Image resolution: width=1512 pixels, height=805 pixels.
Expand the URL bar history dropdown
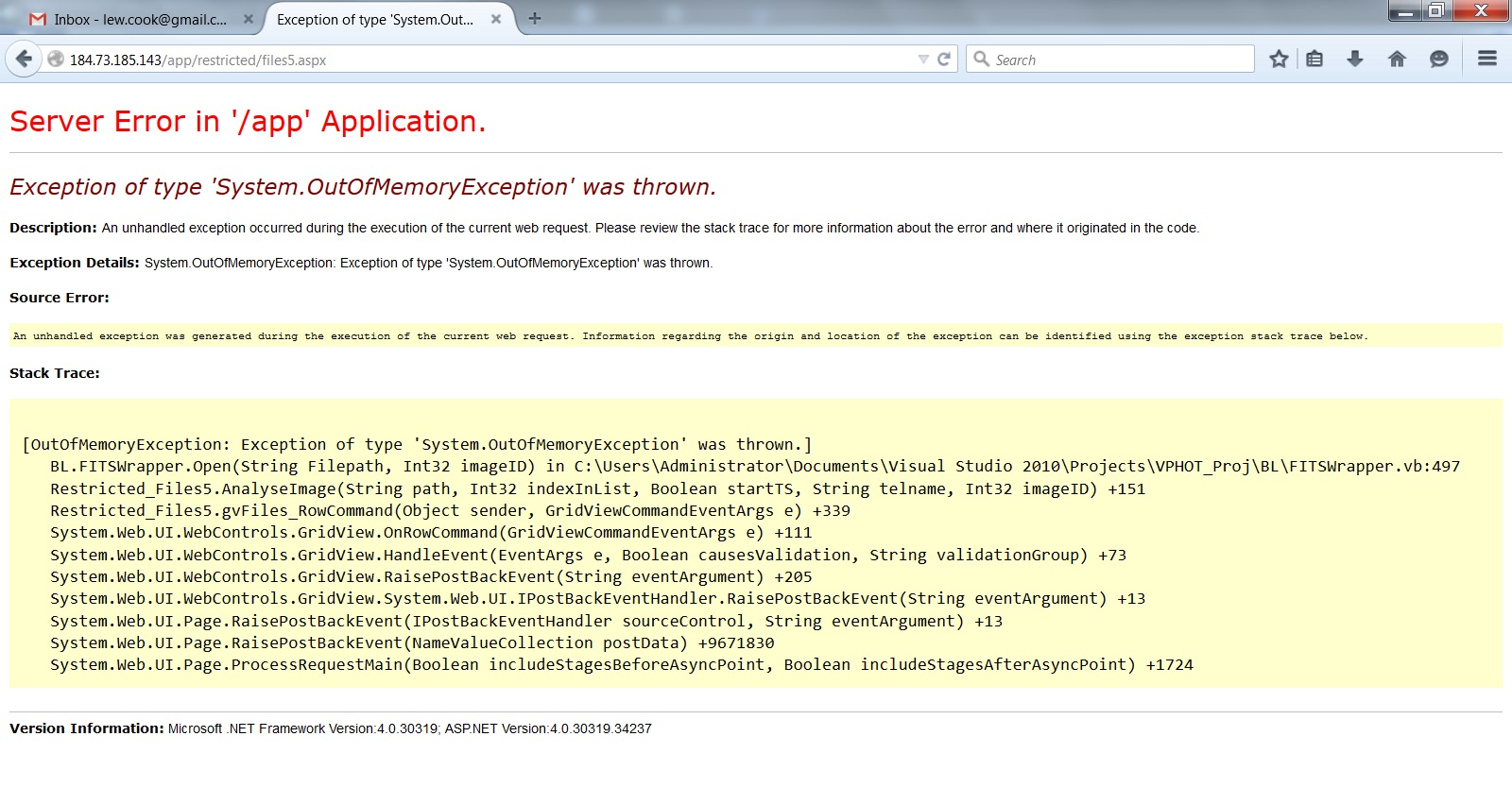923,60
